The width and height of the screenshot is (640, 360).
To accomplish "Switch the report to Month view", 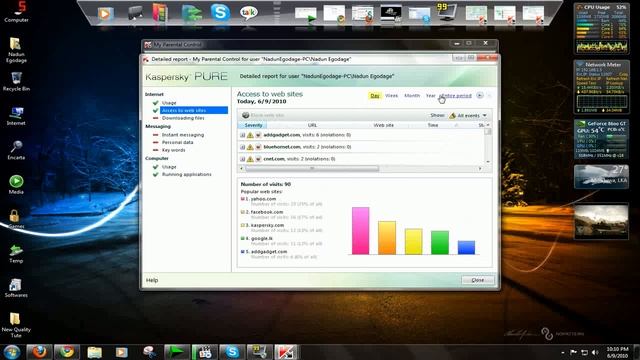I will pyautogui.click(x=412, y=96).
